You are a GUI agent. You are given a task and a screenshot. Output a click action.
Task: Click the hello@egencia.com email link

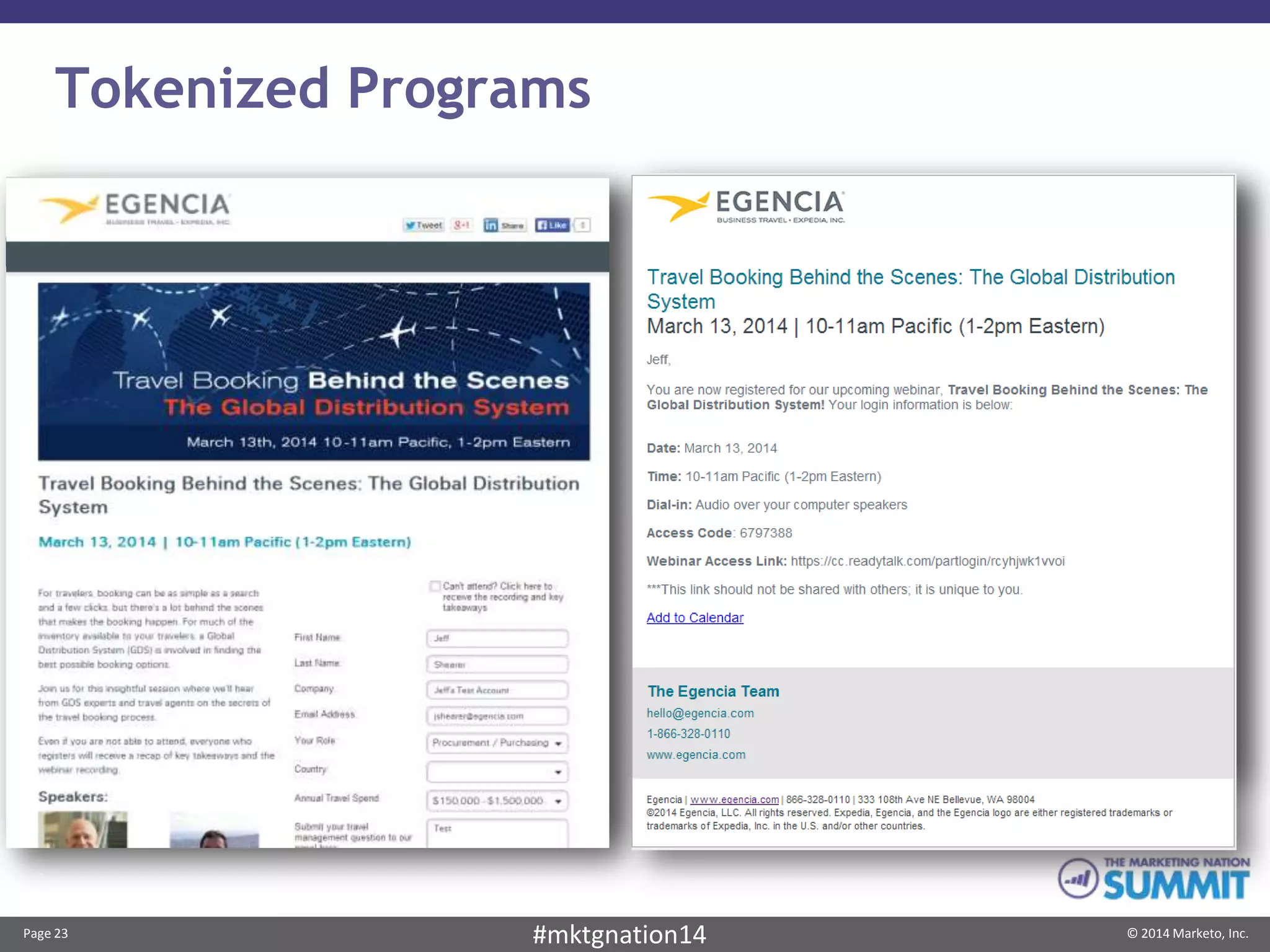tap(700, 713)
